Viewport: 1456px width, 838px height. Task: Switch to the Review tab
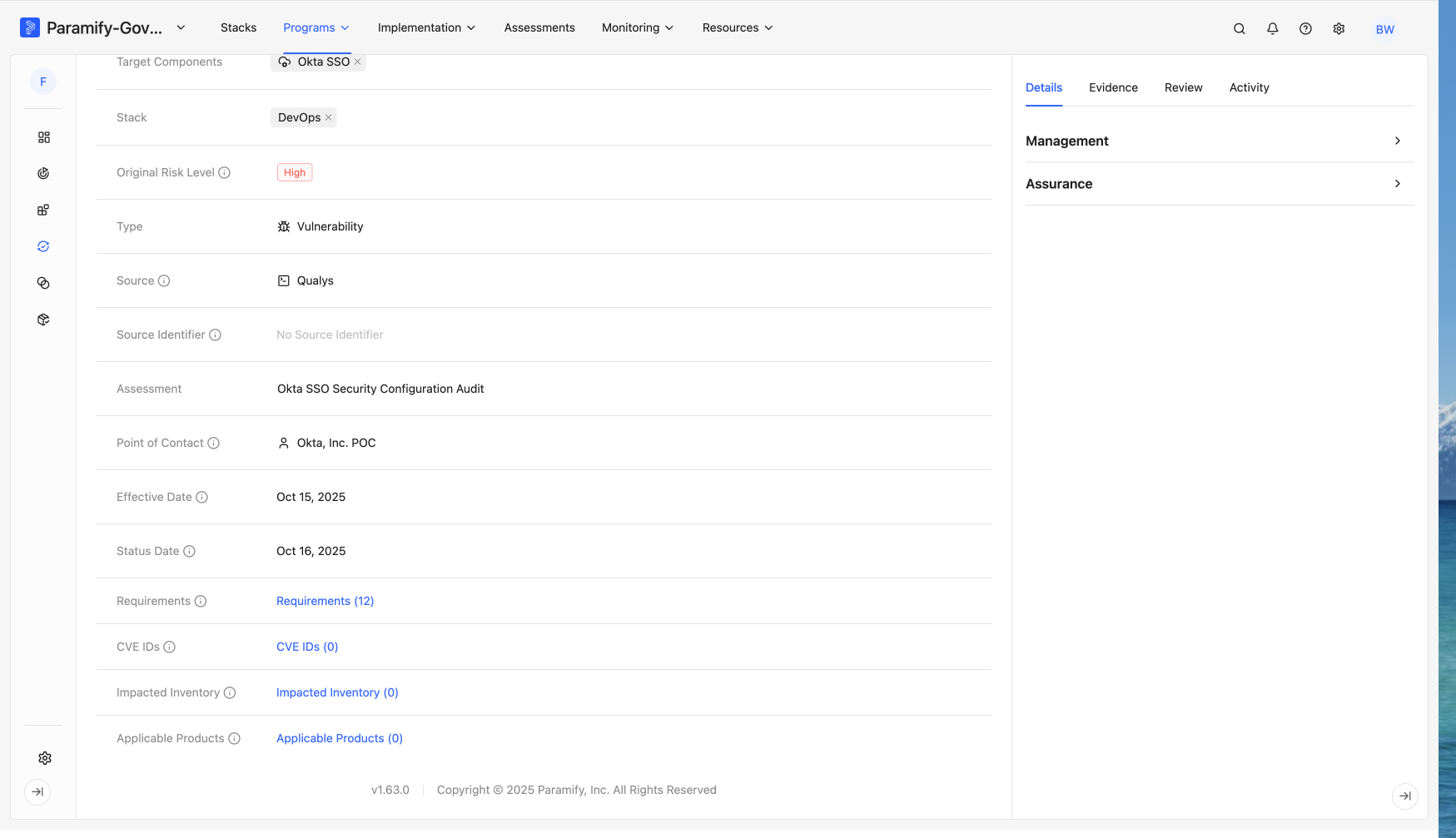(1183, 87)
